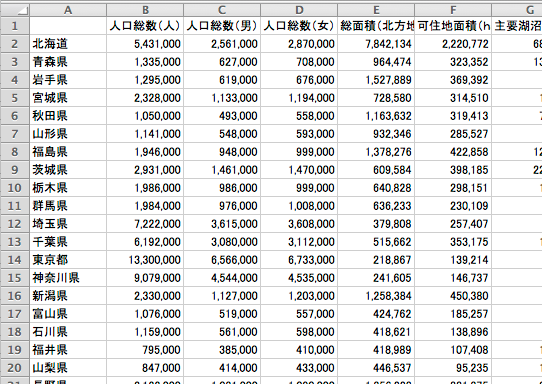Viewport: 542px width, 384px height.
Task: Select cell 石川県
Action: click(x=68, y=331)
